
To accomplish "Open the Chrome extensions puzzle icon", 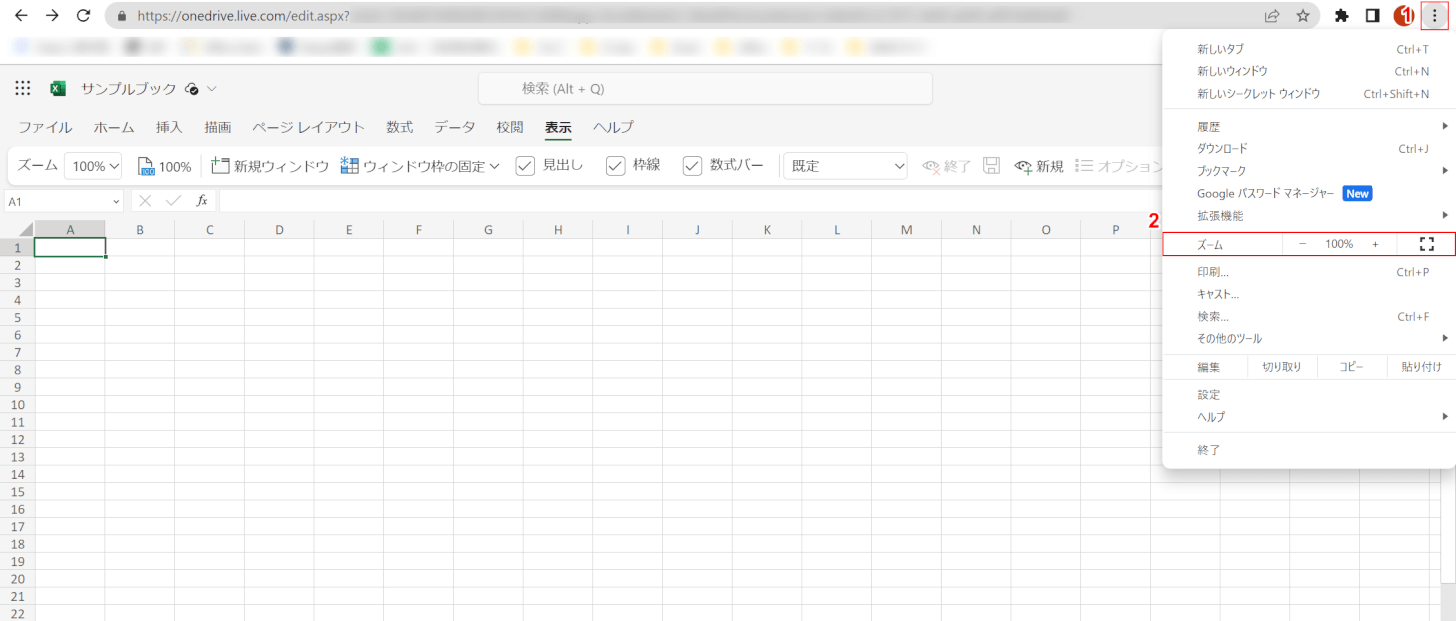I will coord(1342,16).
